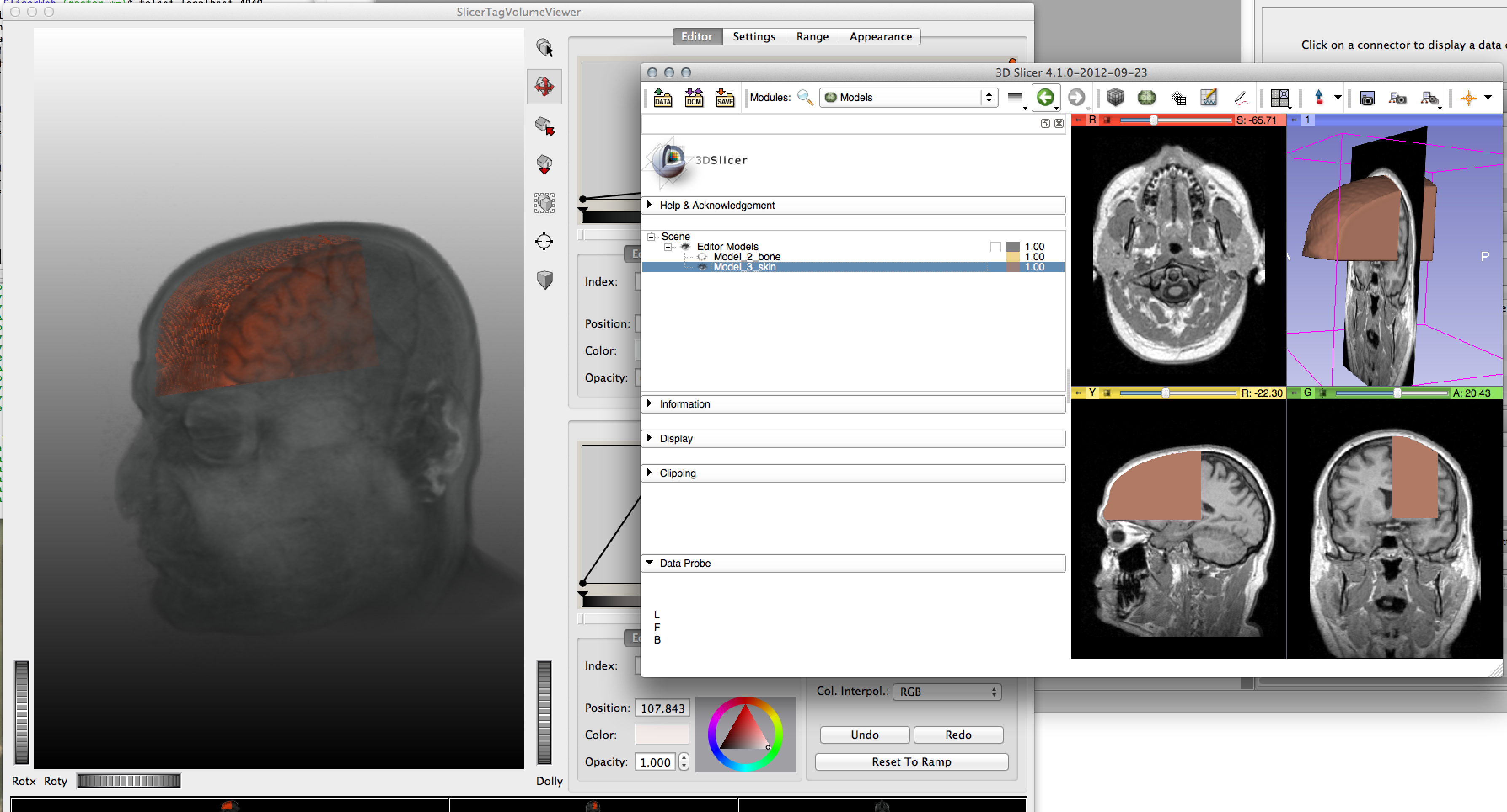1507x812 pixels.
Task: Click the green back-arrow module icon
Action: coord(1045,97)
